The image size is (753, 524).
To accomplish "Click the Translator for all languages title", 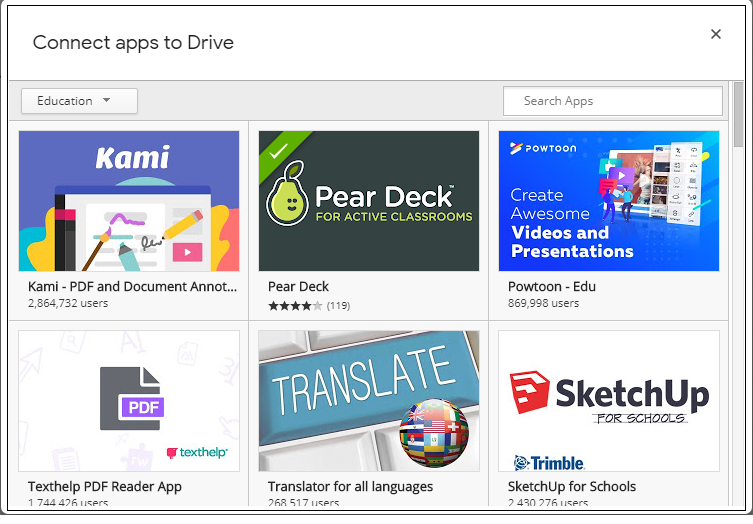I will click(x=351, y=487).
